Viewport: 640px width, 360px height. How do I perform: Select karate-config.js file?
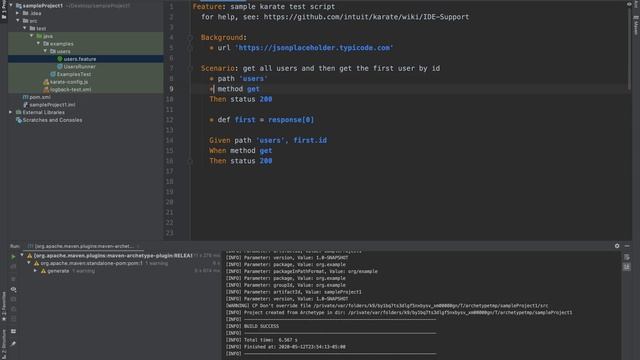point(69,82)
